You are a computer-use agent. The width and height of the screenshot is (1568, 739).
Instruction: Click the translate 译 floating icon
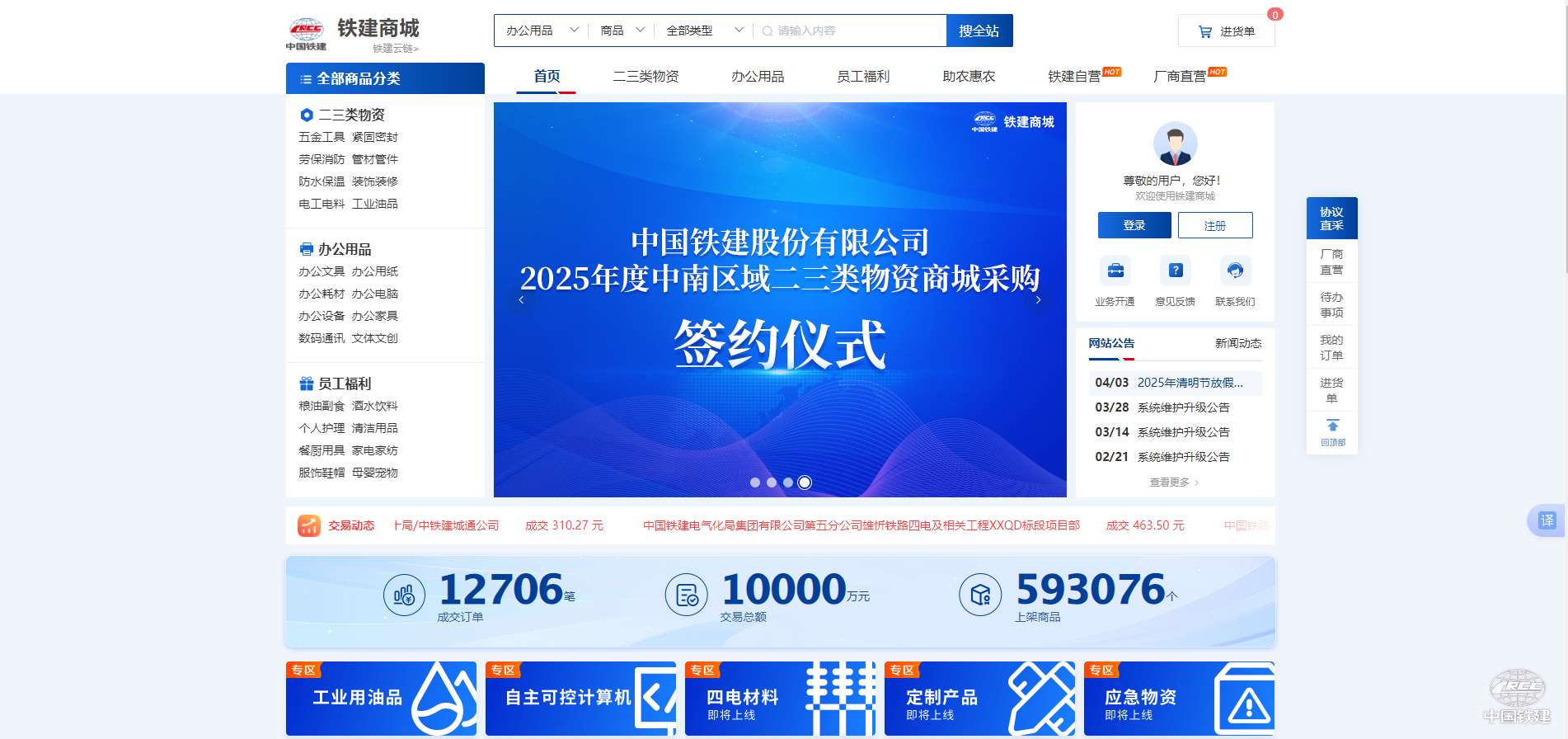pyautogui.click(x=1547, y=520)
